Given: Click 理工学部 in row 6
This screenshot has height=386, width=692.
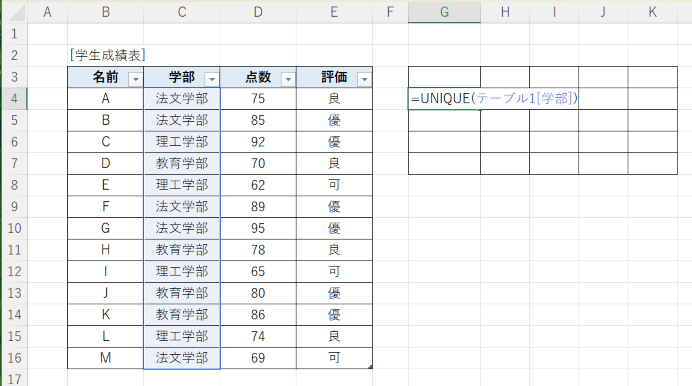Looking at the screenshot, I should [x=182, y=142].
